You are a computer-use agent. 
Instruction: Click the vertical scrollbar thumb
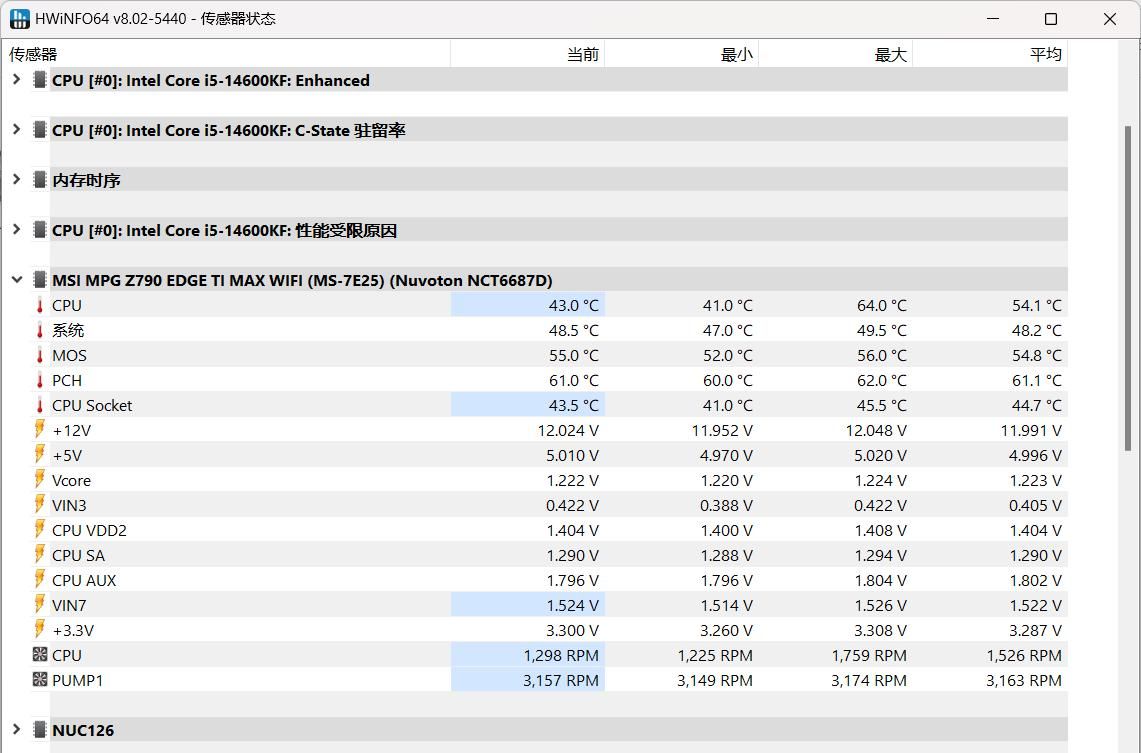pos(1128,289)
